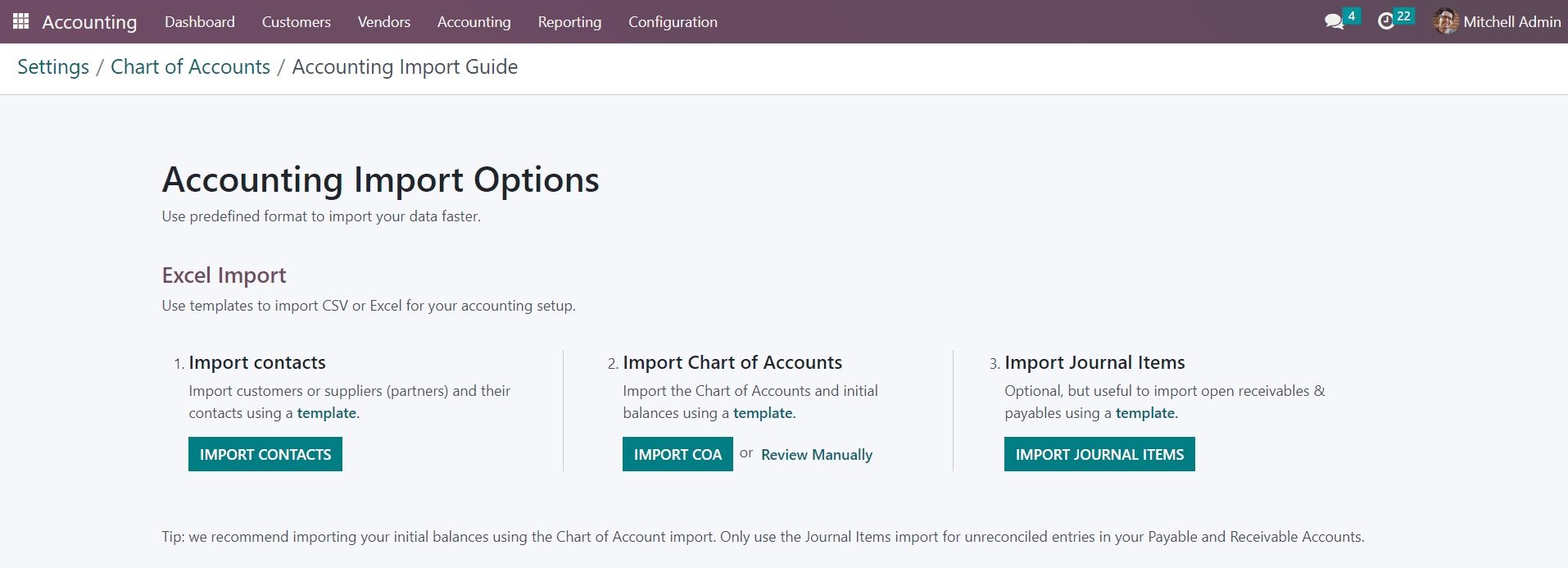Click the Import Journal Items button
Viewport: 1568px width, 568px height.
pyautogui.click(x=1099, y=454)
